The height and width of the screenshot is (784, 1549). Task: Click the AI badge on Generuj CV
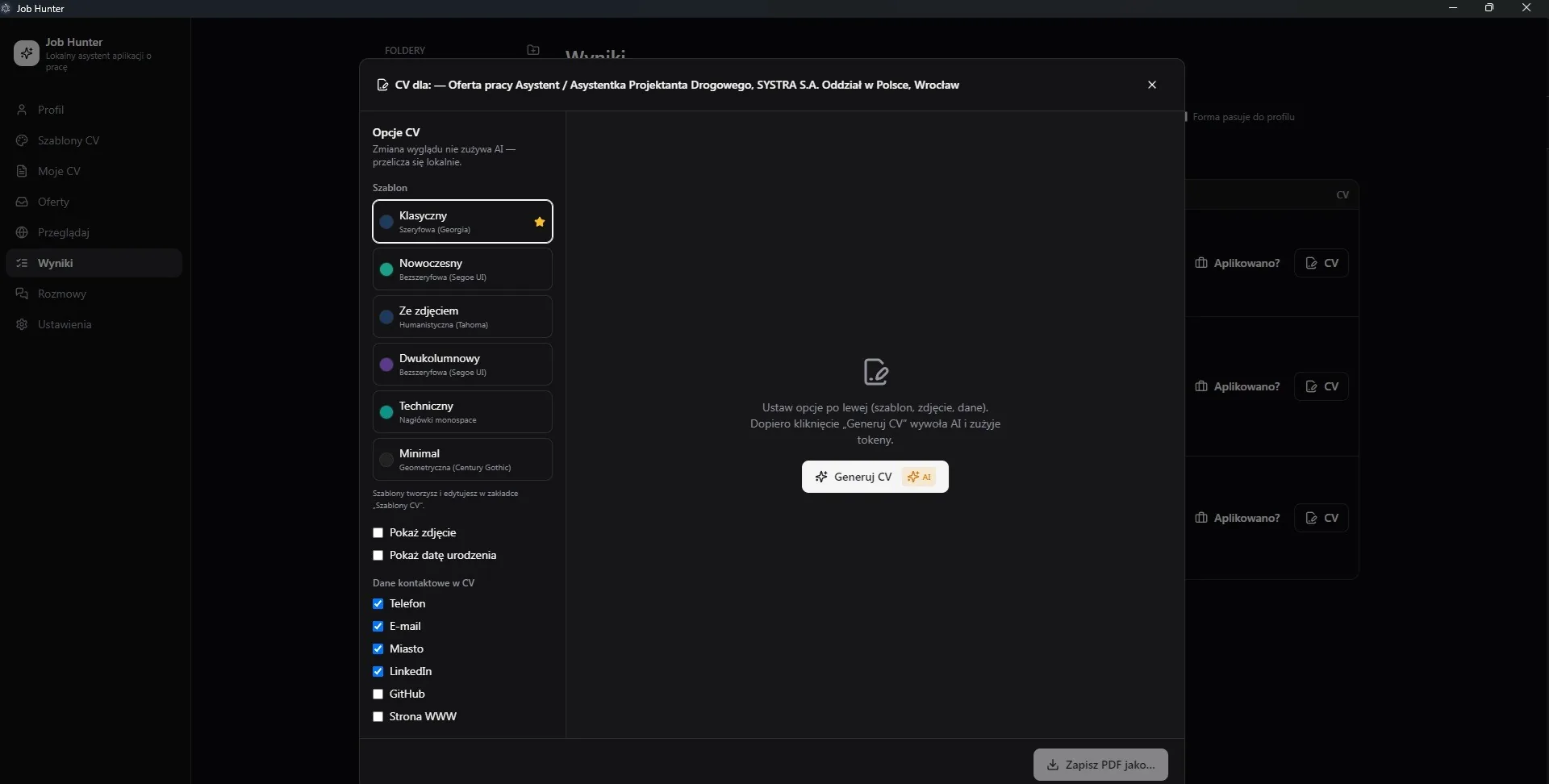point(919,477)
